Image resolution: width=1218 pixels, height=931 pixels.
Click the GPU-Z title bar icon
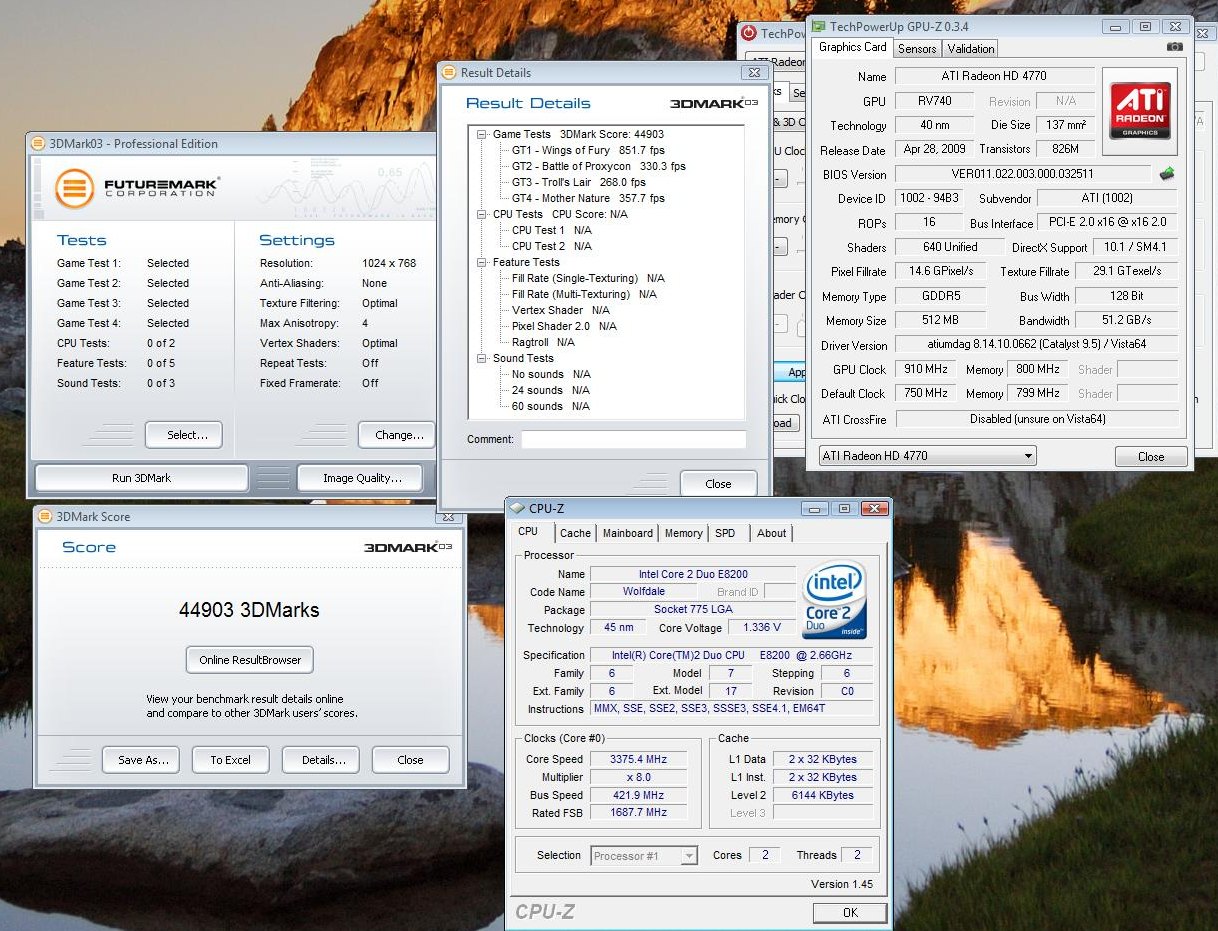(818, 26)
